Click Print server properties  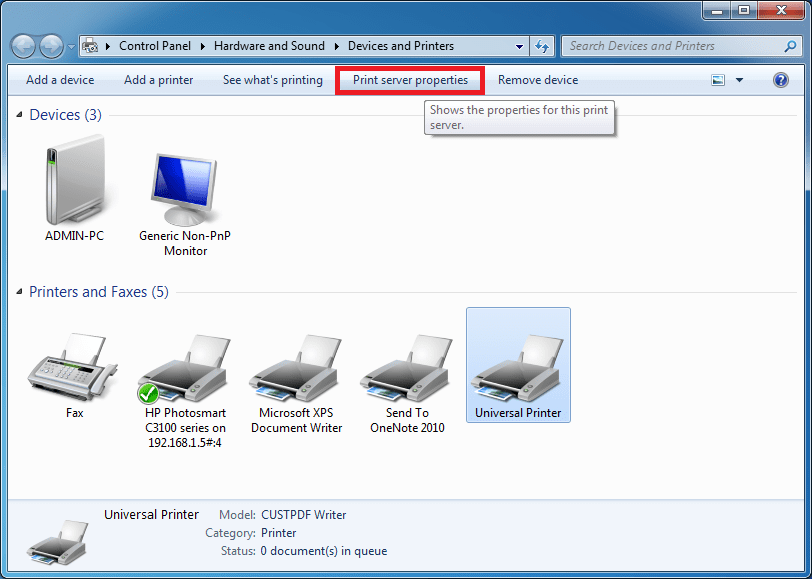pyautogui.click(x=409, y=79)
